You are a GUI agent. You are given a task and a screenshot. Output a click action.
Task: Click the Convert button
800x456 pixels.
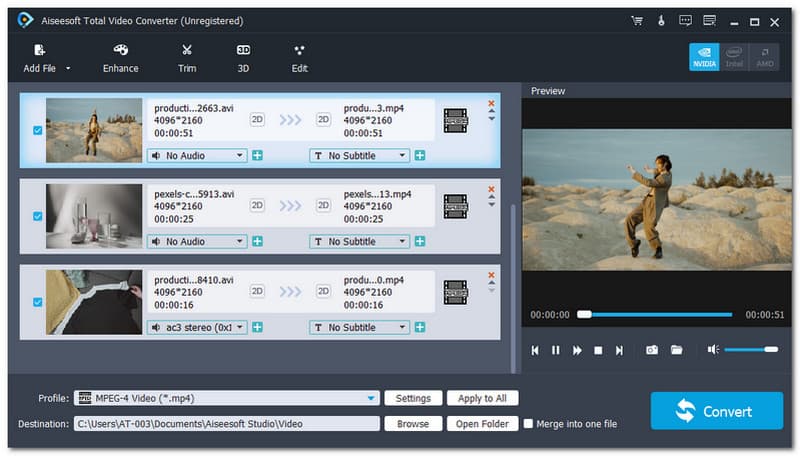pos(716,410)
